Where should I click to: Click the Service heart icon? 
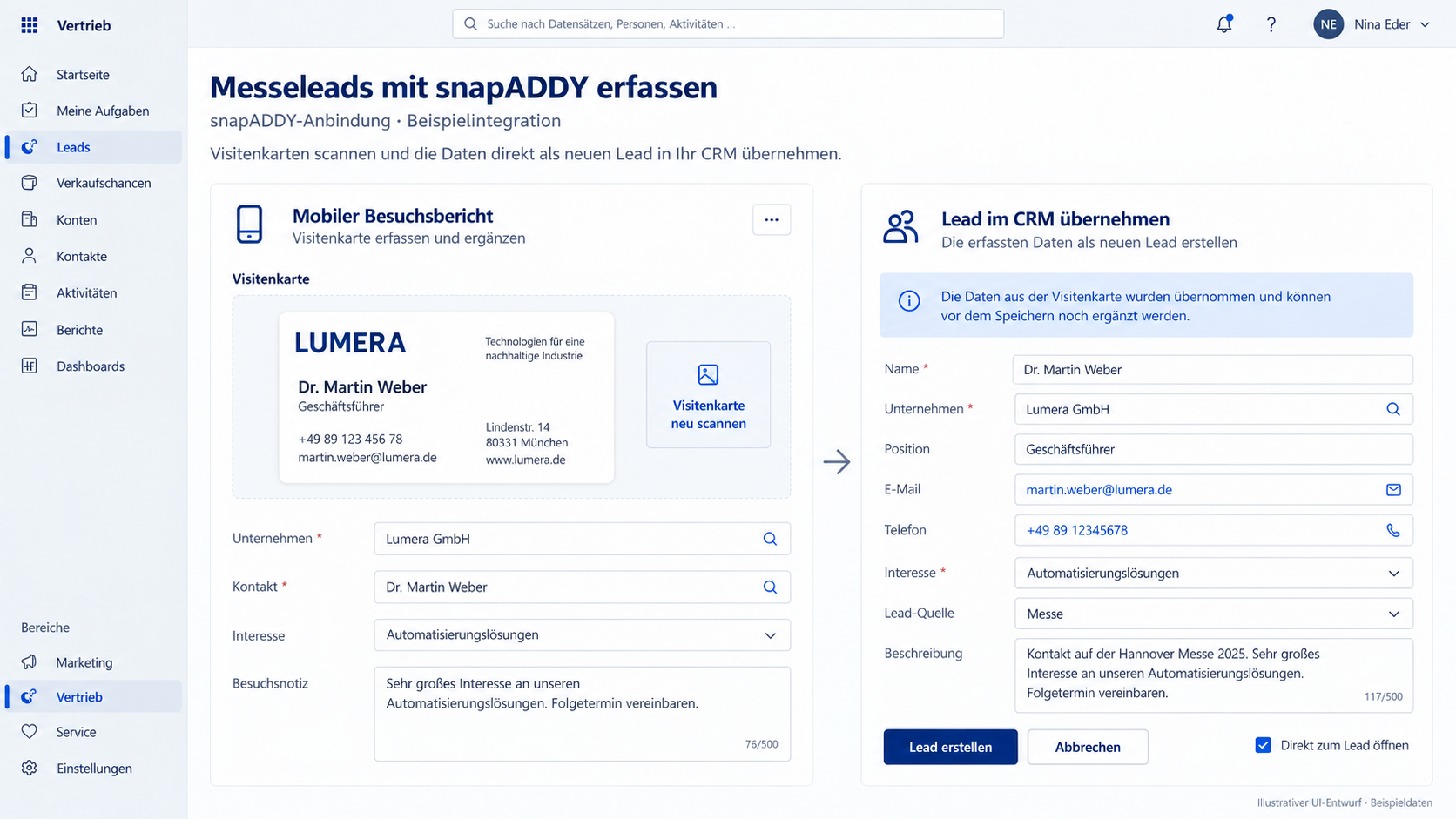[x=30, y=731]
